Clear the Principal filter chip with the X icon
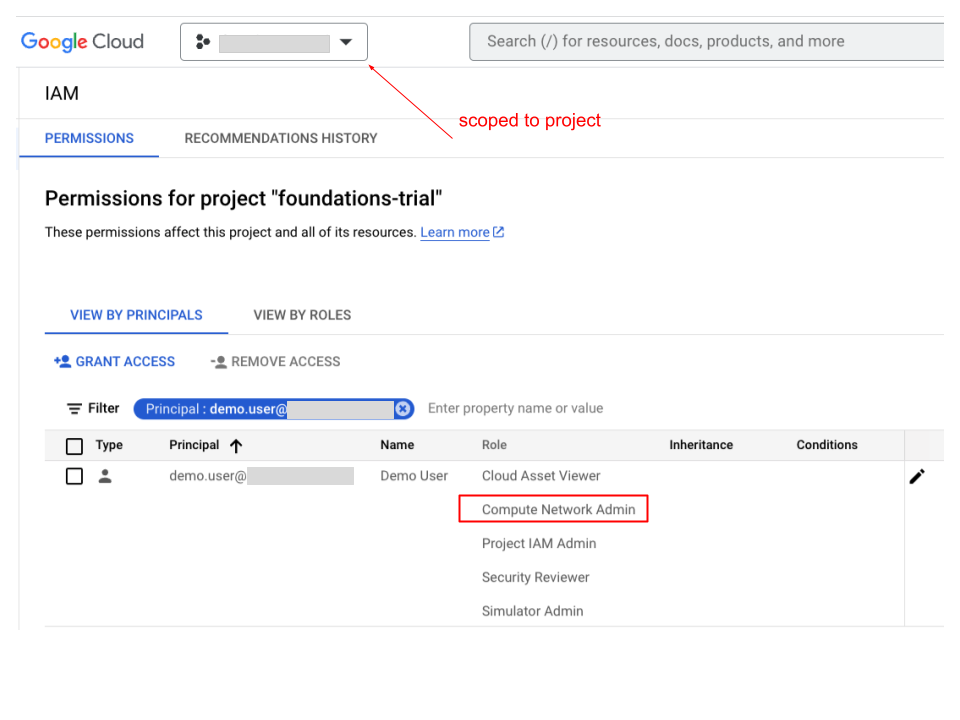The width and height of the screenshot is (960, 720). click(x=403, y=408)
